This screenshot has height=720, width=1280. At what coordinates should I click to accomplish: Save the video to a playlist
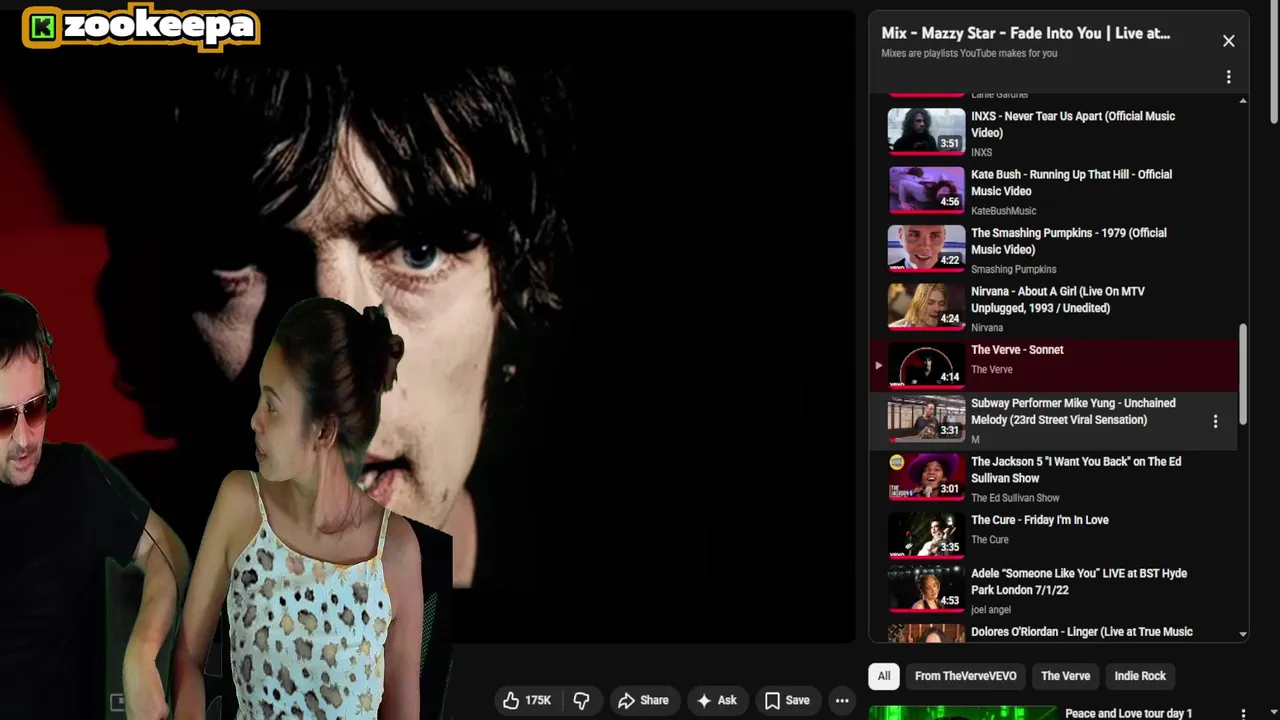(787, 700)
